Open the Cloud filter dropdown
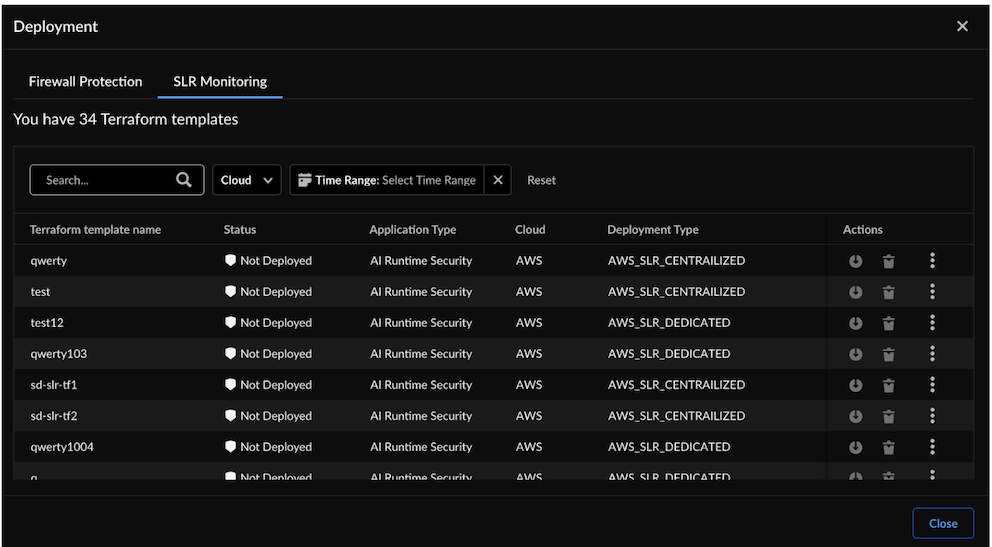The image size is (992, 547). [246, 180]
